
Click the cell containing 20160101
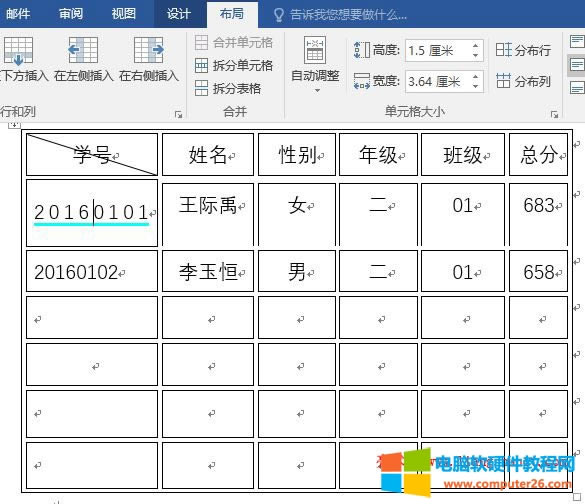click(x=92, y=213)
